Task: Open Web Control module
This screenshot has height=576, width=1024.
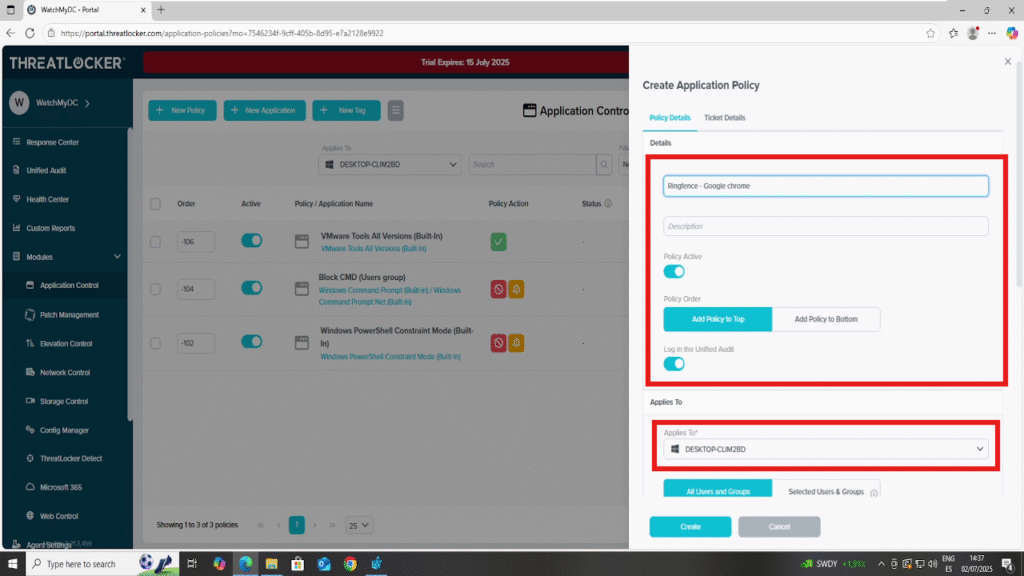Action: [59, 516]
